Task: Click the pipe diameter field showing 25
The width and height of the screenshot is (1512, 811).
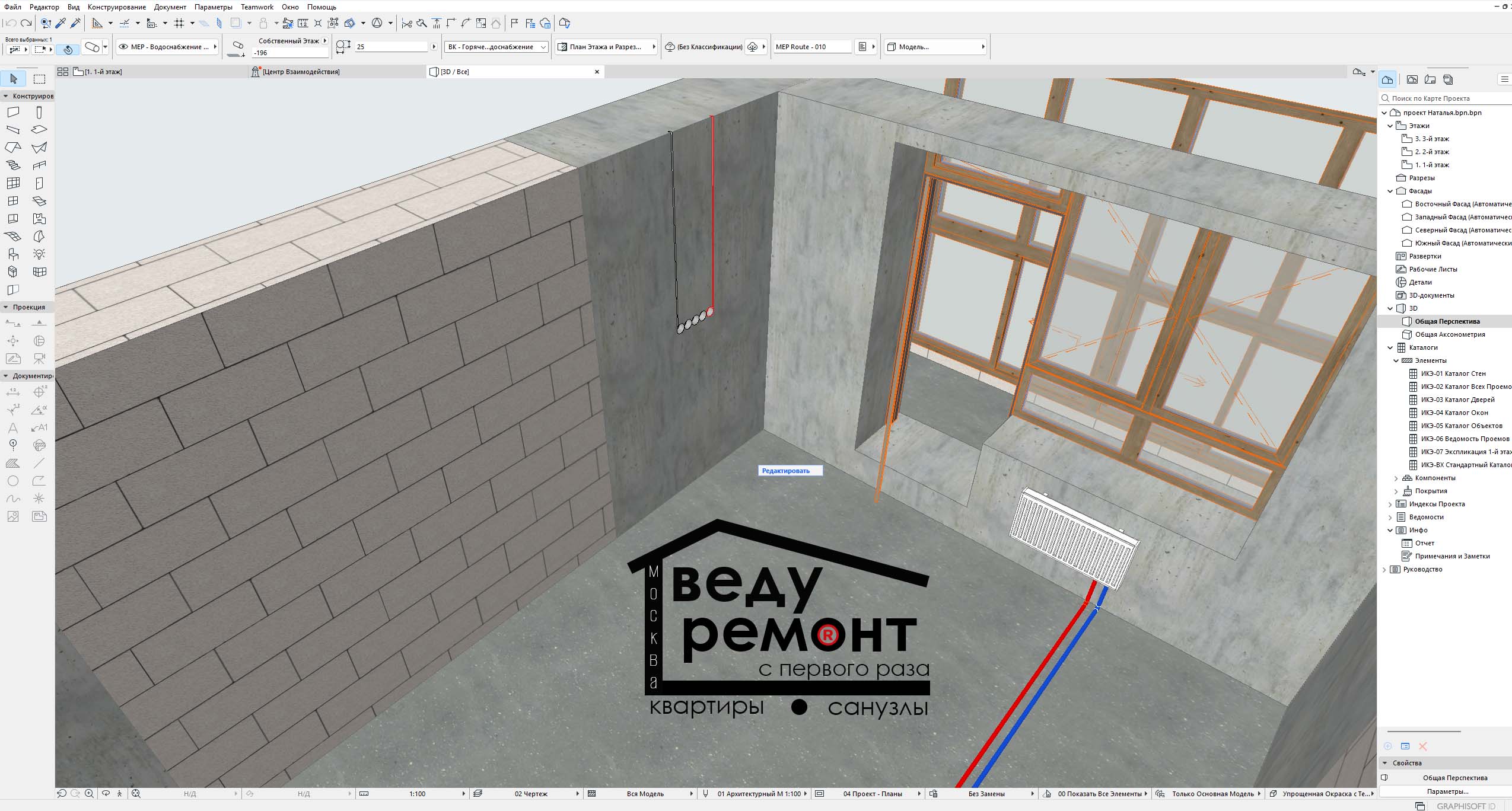Action: (391, 47)
